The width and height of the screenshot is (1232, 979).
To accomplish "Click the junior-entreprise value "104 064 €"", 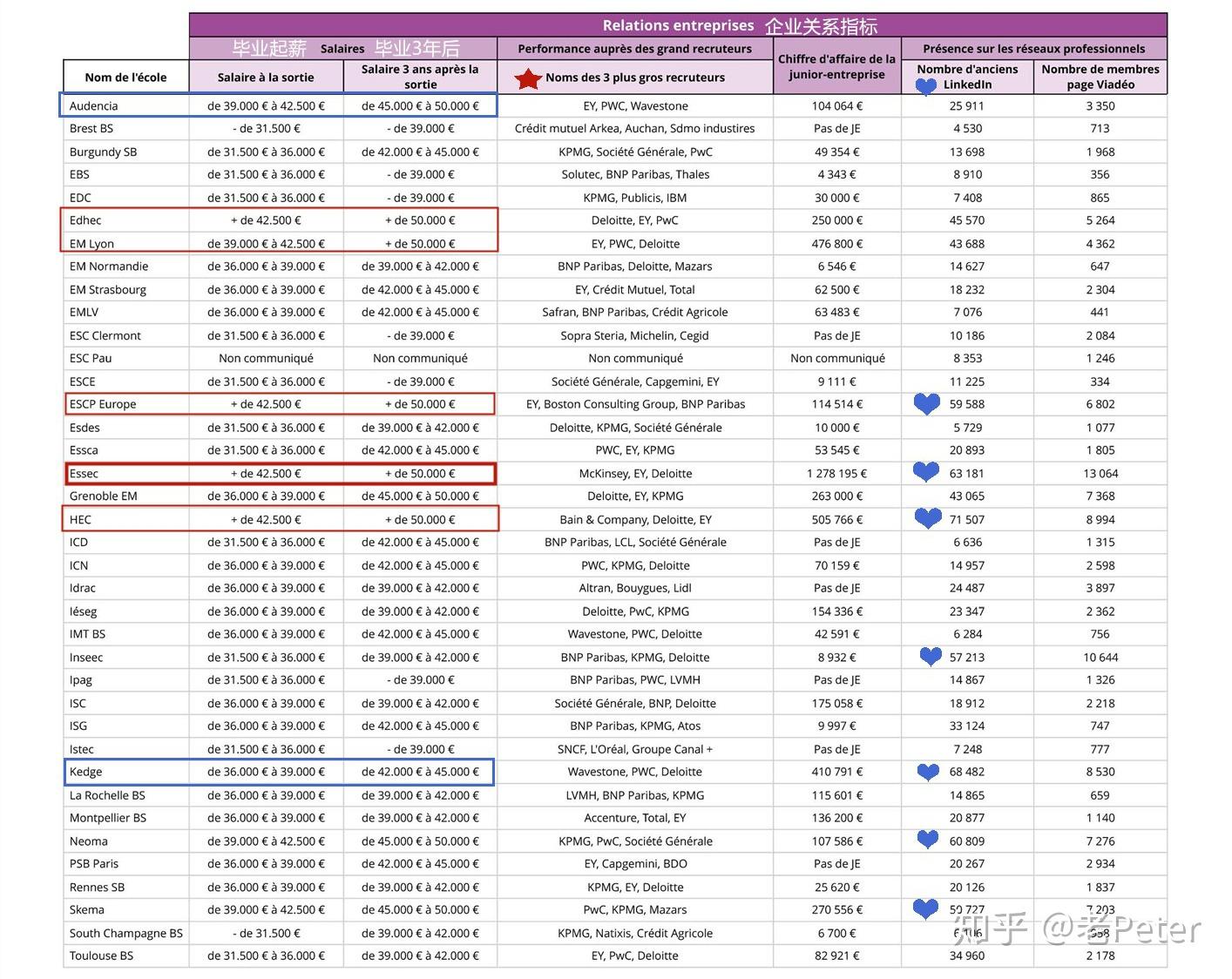I will (x=836, y=106).
